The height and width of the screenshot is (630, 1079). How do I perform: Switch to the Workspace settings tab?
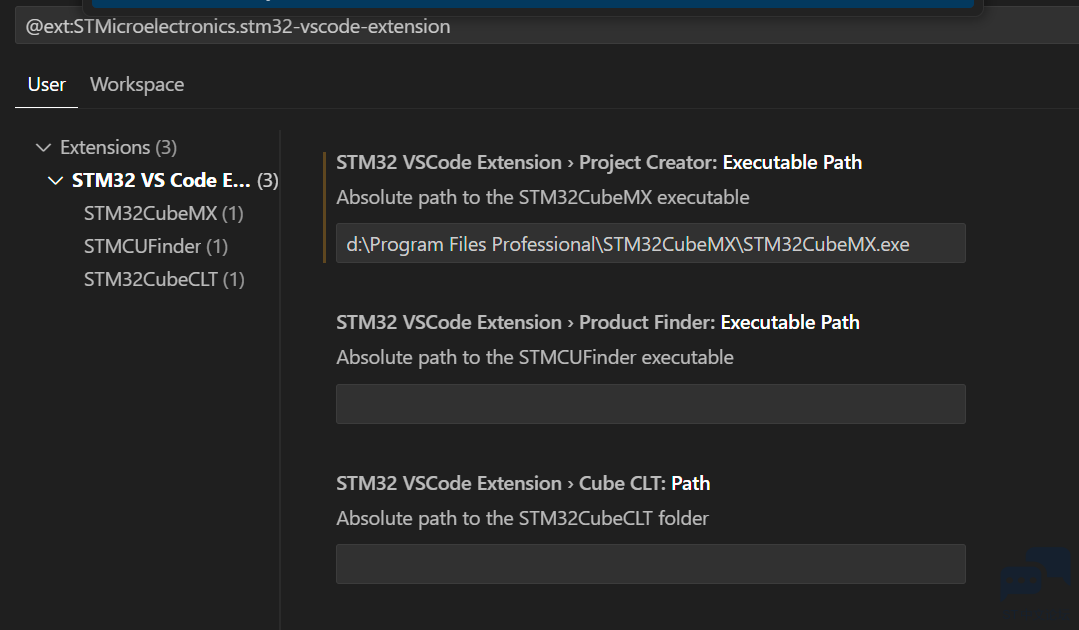(137, 85)
